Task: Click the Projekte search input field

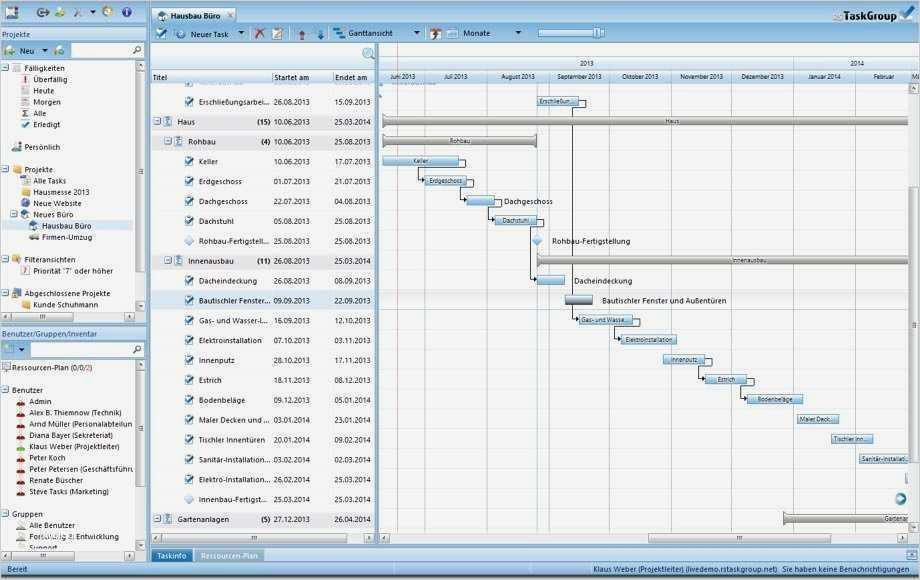Action: (x=101, y=50)
